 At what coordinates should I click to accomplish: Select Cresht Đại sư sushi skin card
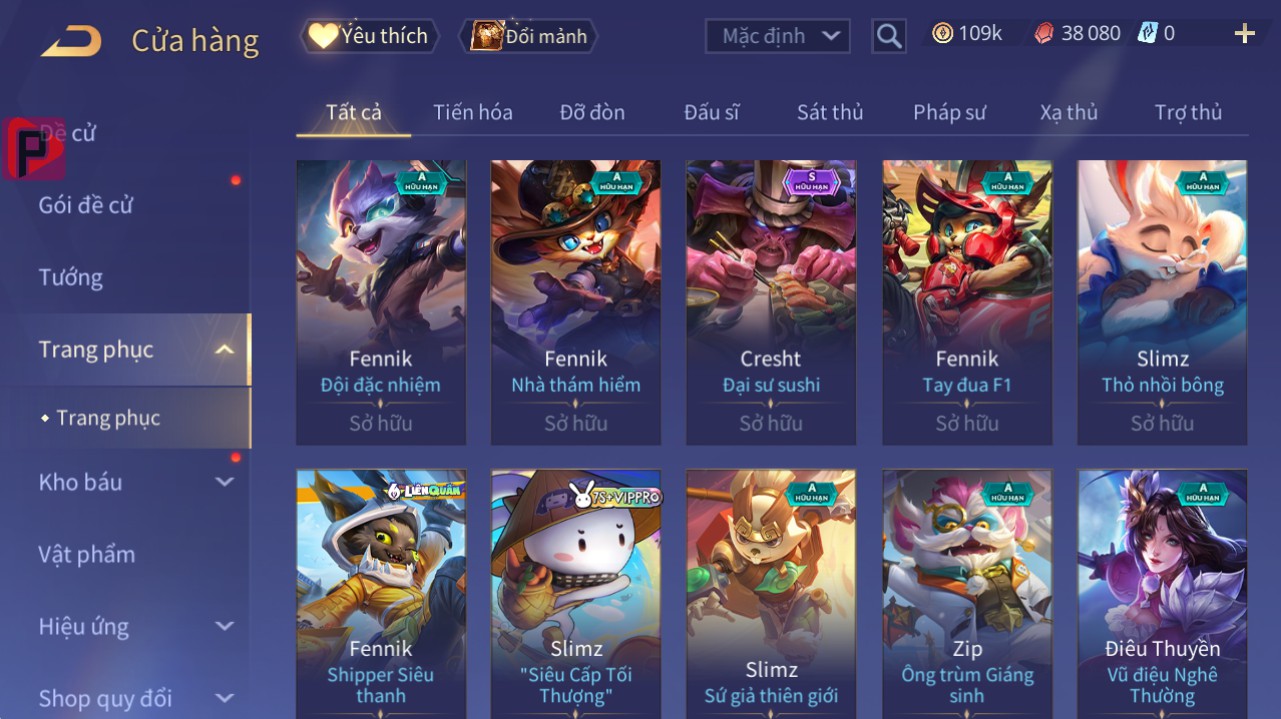point(771,302)
